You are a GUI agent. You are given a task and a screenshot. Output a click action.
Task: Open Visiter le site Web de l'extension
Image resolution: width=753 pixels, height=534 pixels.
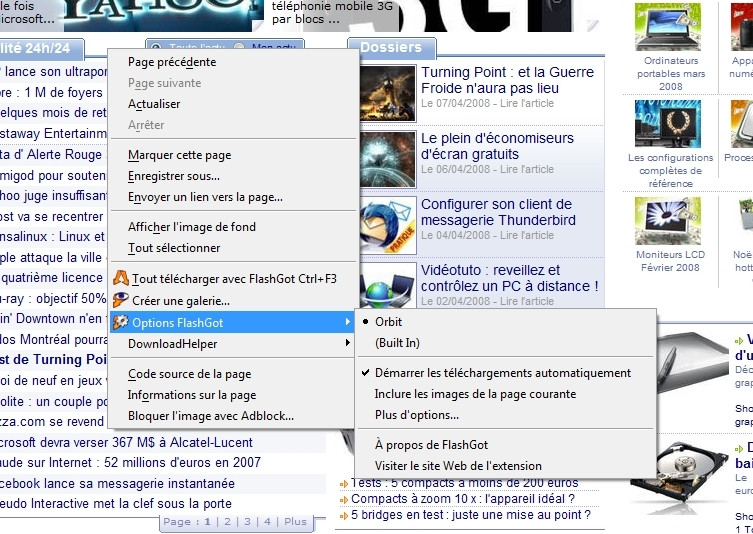tap(458, 466)
